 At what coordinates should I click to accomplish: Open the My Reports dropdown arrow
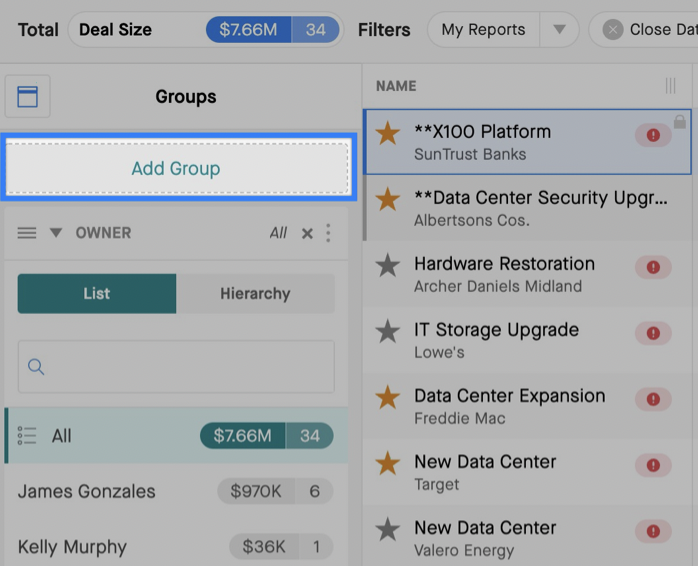pyautogui.click(x=560, y=30)
